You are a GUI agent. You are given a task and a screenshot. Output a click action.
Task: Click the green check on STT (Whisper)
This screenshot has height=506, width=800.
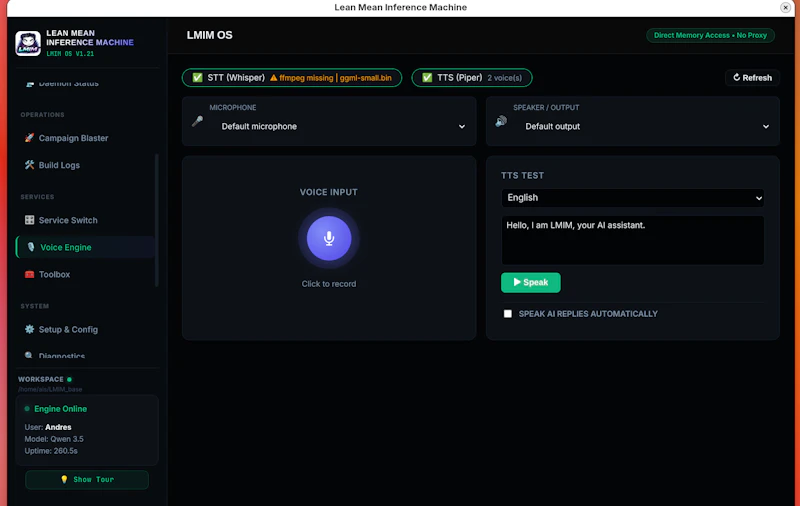(x=197, y=78)
